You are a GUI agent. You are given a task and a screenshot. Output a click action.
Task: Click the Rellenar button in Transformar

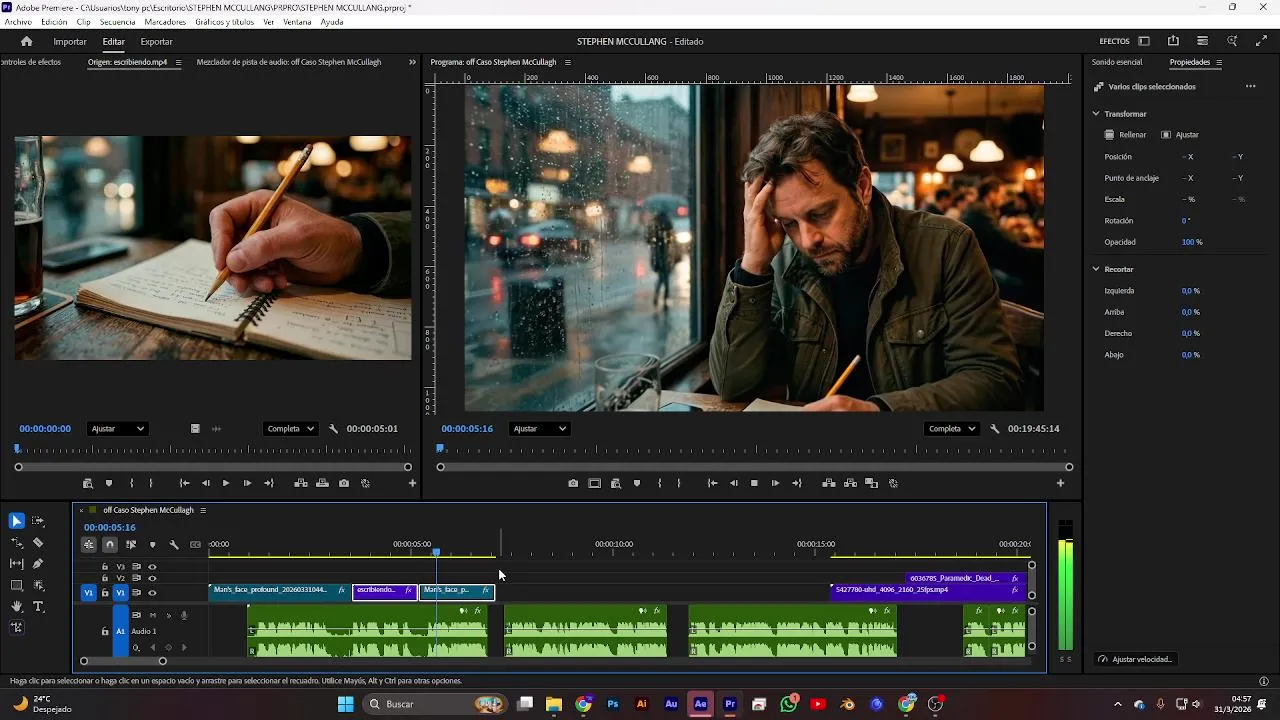1125,135
